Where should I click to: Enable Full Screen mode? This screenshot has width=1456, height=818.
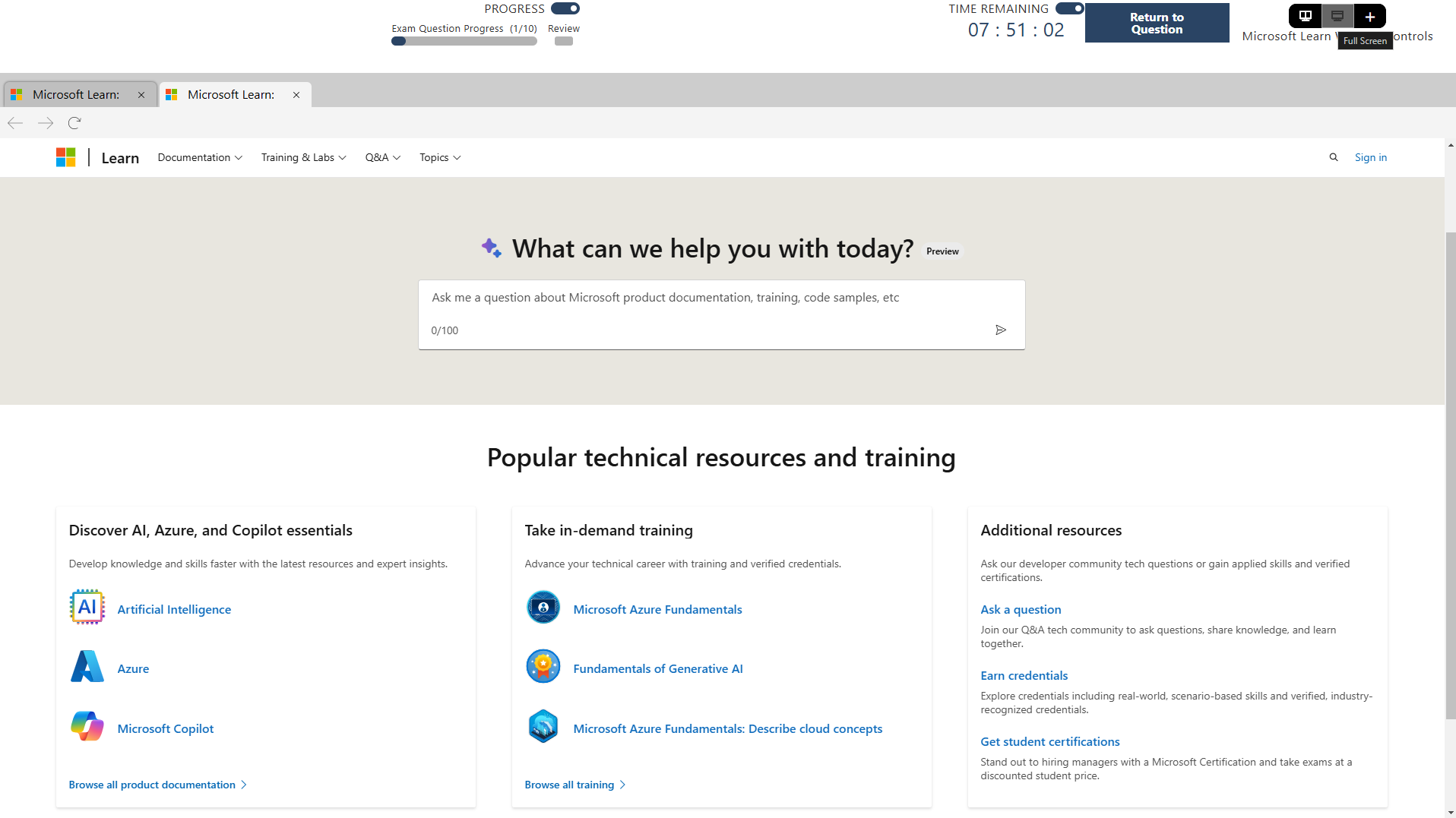coord(1337,16)
